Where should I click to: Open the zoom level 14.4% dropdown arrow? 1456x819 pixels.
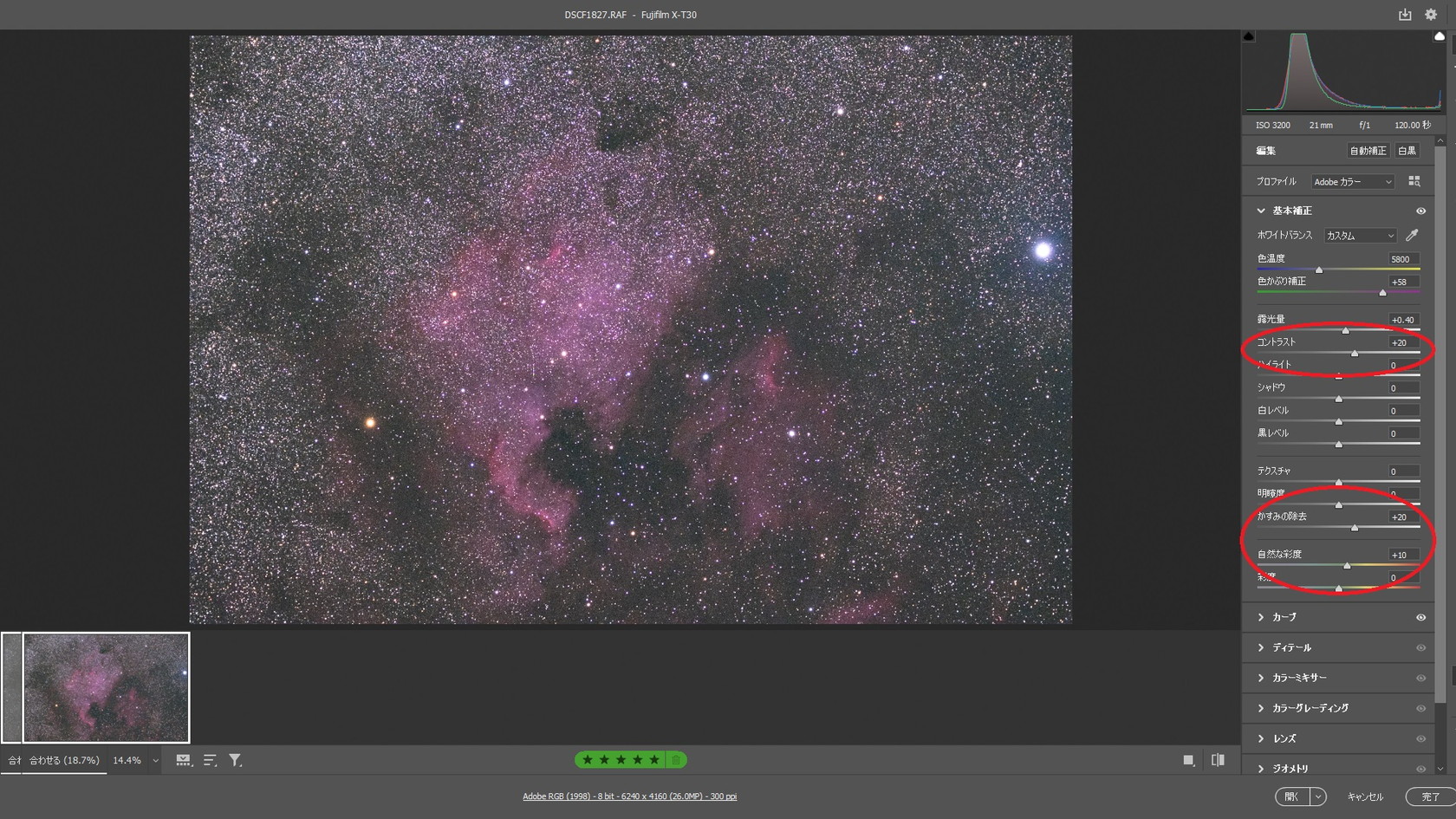click(156, 761)
